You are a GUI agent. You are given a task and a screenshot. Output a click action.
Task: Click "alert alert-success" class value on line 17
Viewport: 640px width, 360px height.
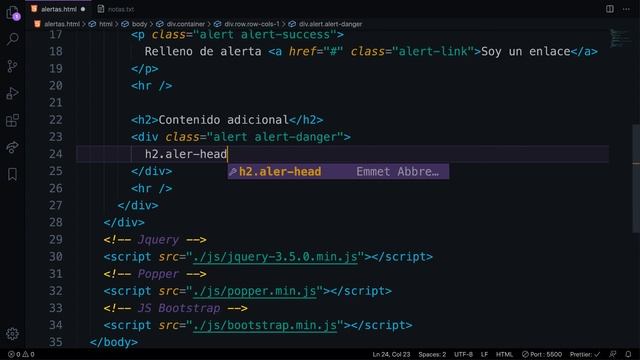pos(264,35)
